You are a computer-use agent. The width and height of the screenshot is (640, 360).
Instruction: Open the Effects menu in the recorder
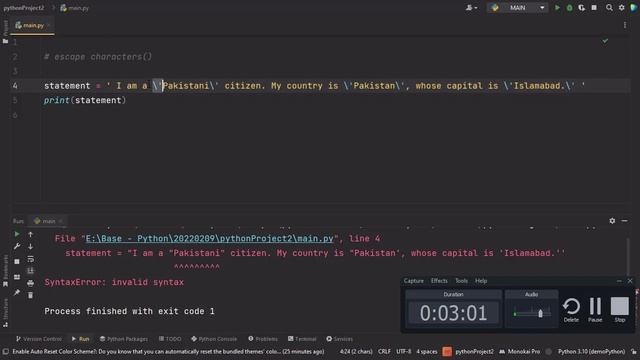(439, 281)
